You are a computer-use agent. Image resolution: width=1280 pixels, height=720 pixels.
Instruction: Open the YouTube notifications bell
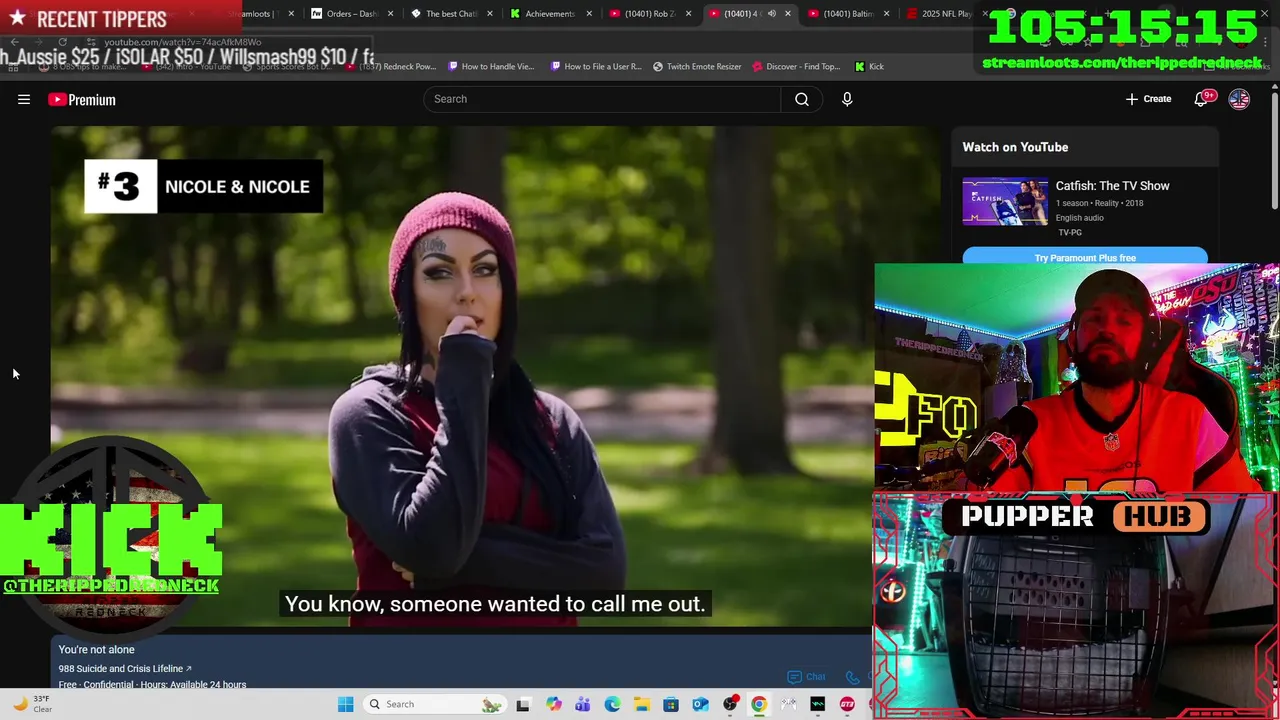pyautogui.click(x=1202, y=99)
